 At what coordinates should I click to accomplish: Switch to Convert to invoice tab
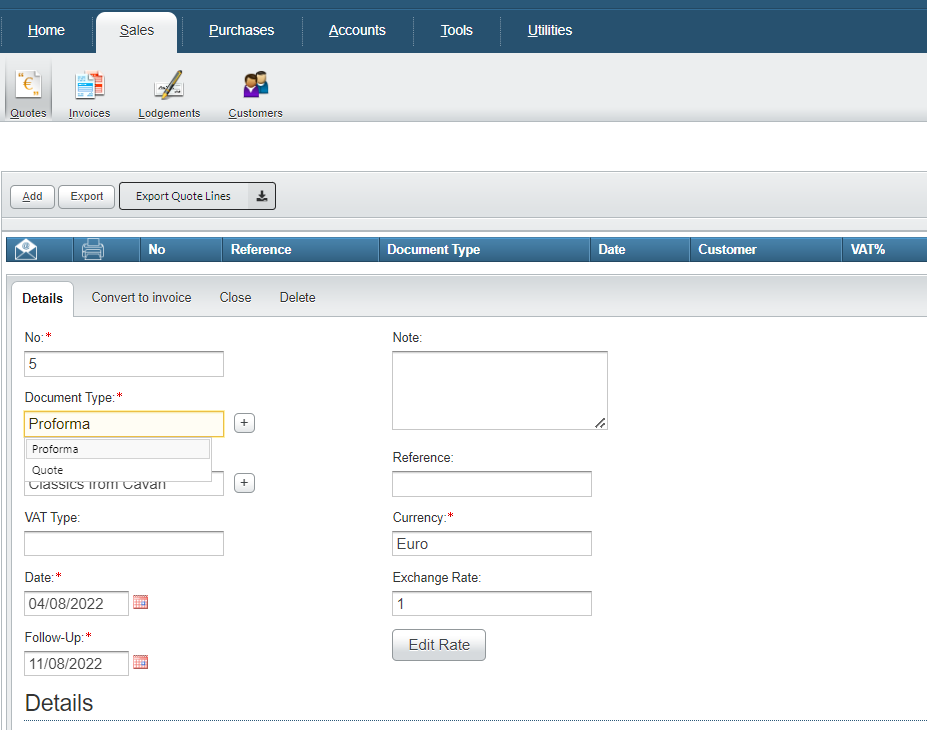[x=141, y=297]
